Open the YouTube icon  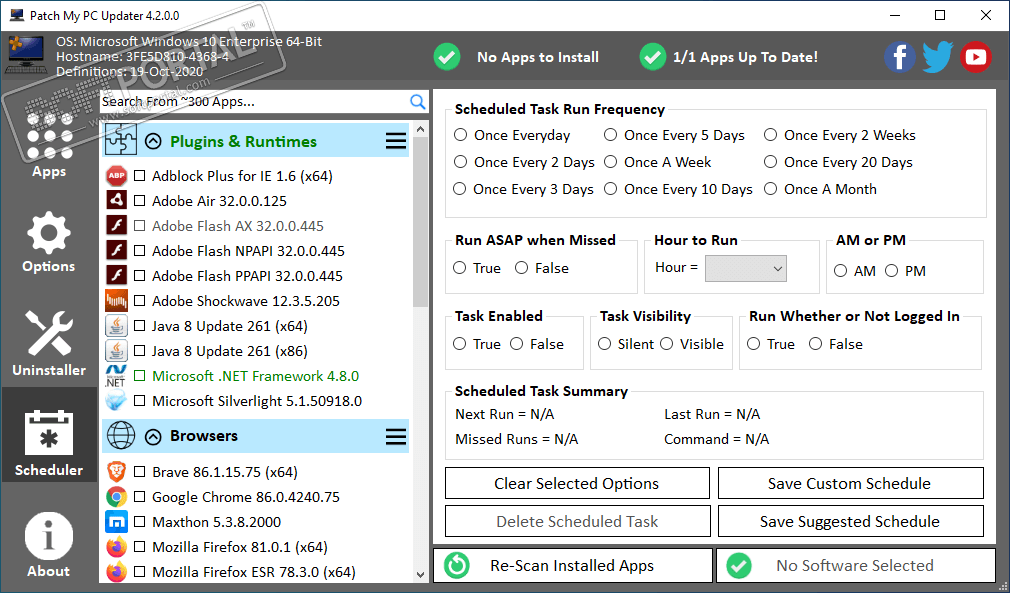pyautogui.click(x=976, y=57)
